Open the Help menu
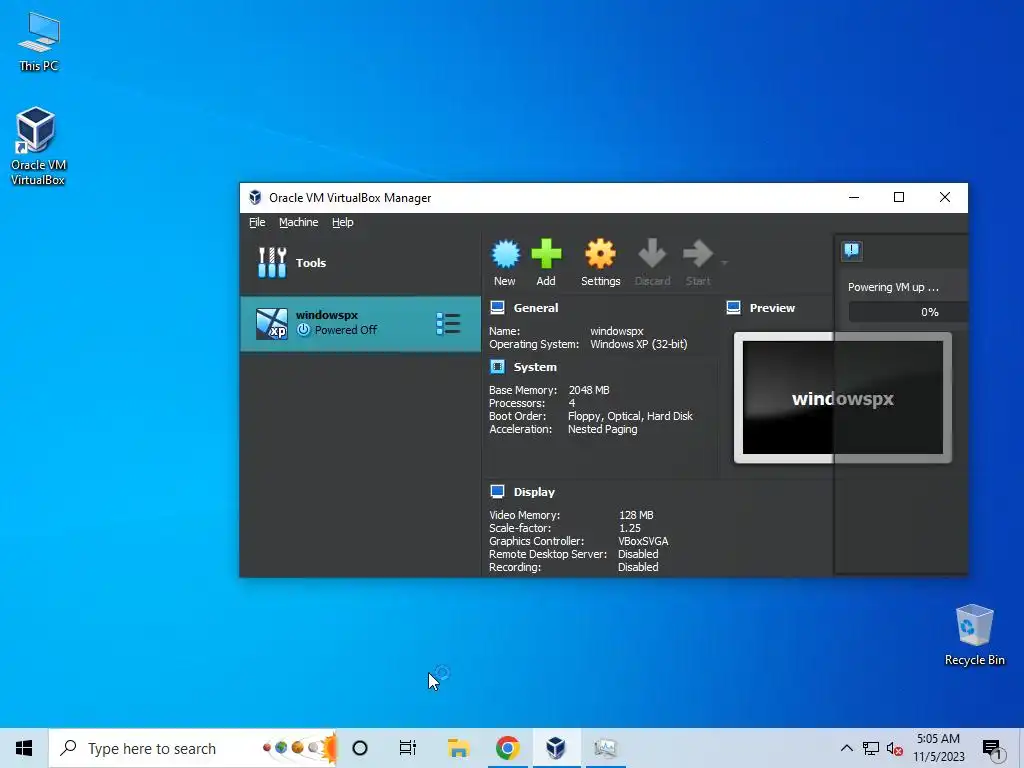The width and height of the screenshot is (1024, 768). [342, 222]
